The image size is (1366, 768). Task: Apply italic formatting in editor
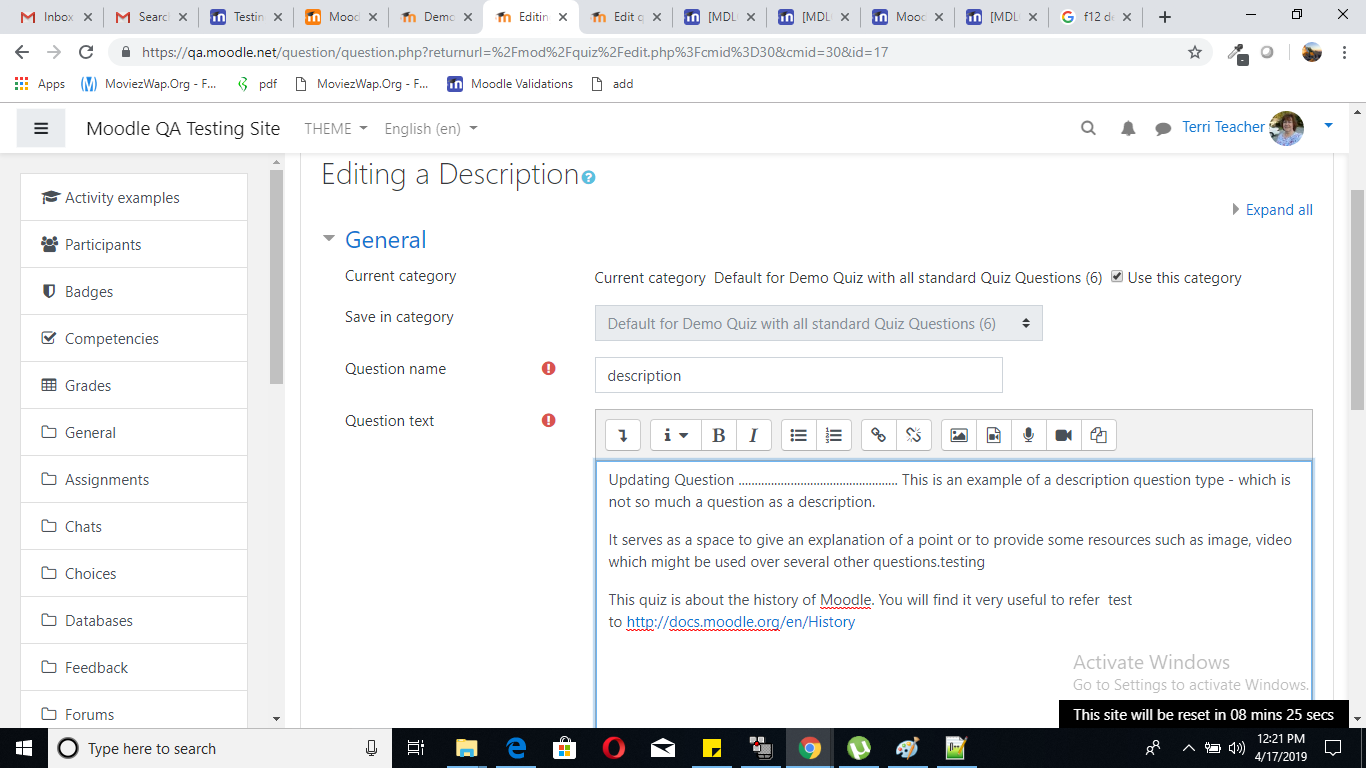click(753, 435)
